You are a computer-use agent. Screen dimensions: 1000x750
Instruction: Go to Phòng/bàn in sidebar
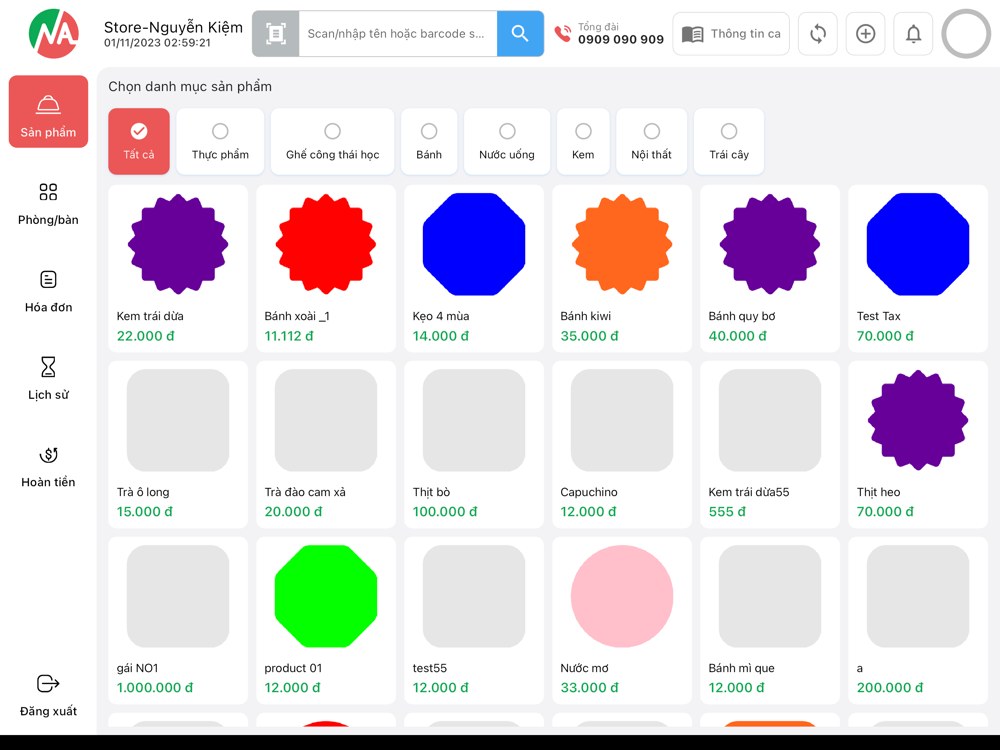(48, 204)
